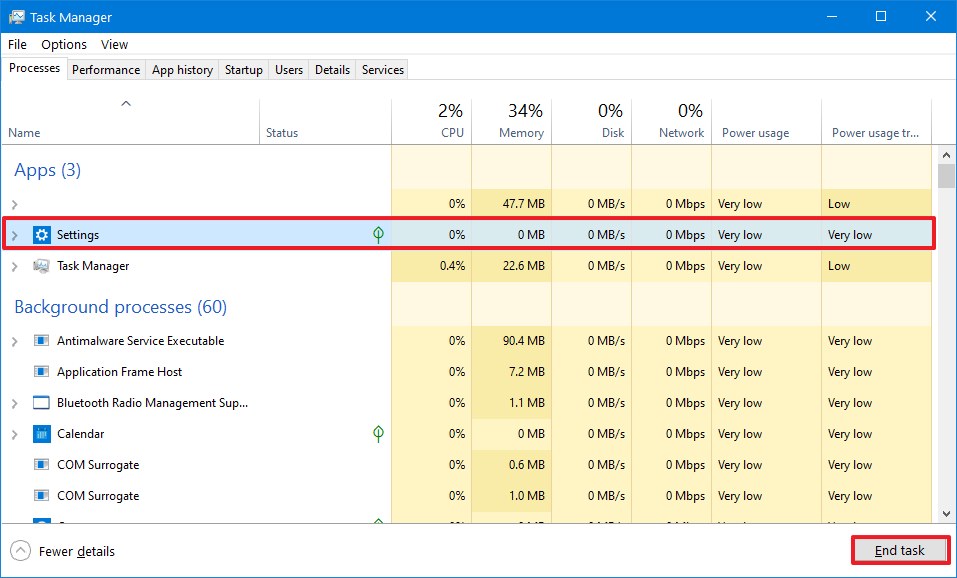This screenshot has height=578, width=957.
Task: Switch to the Services tab
Action: click(383, 70)
